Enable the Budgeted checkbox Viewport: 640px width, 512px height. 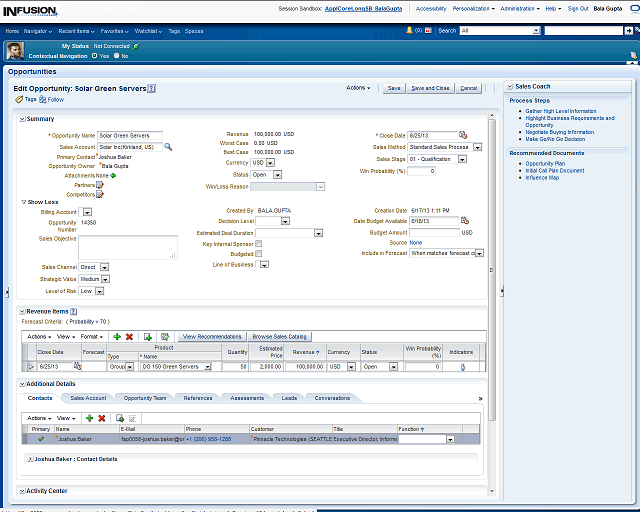coord(259,254)
